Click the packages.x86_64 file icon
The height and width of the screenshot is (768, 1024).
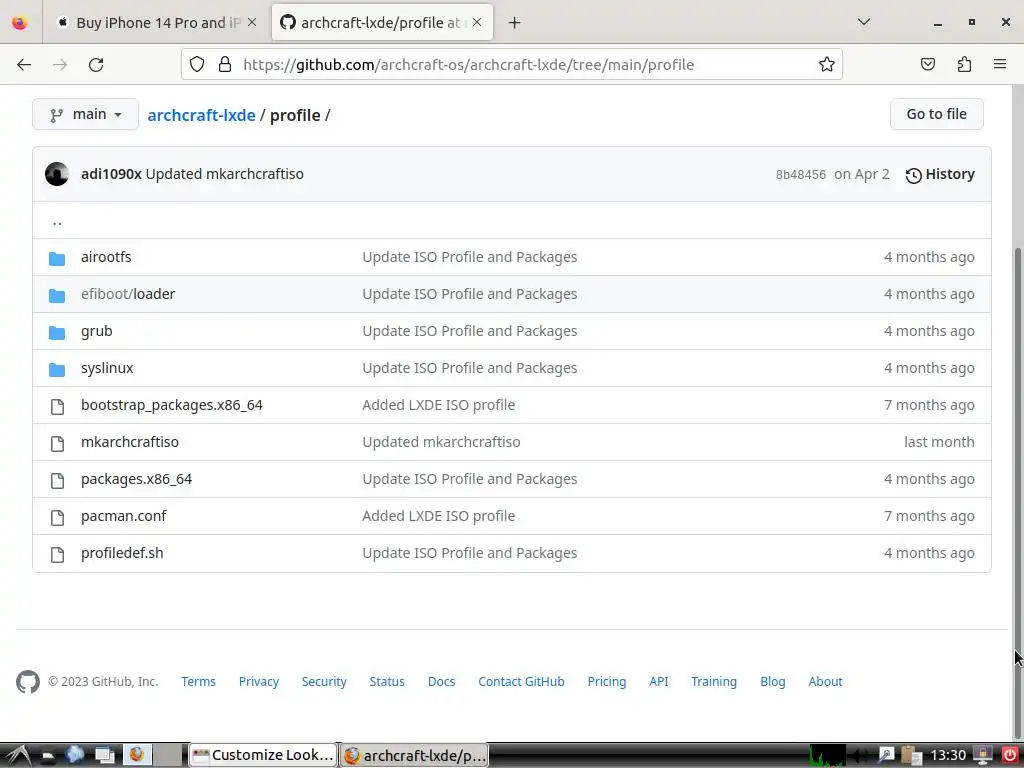tap(57, 481)
